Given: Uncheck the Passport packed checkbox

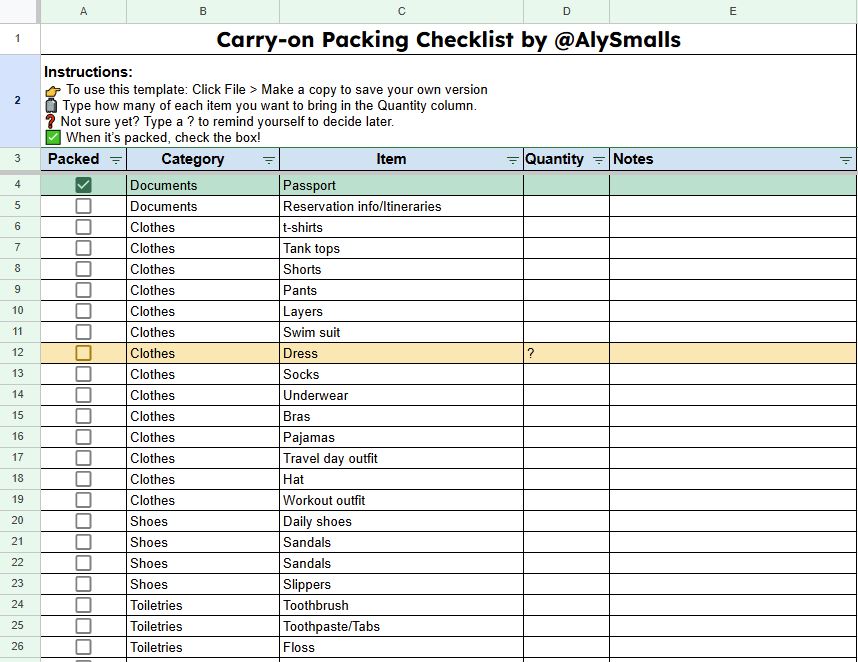Looking at the screenshot, I should click(x=83, y=185).
